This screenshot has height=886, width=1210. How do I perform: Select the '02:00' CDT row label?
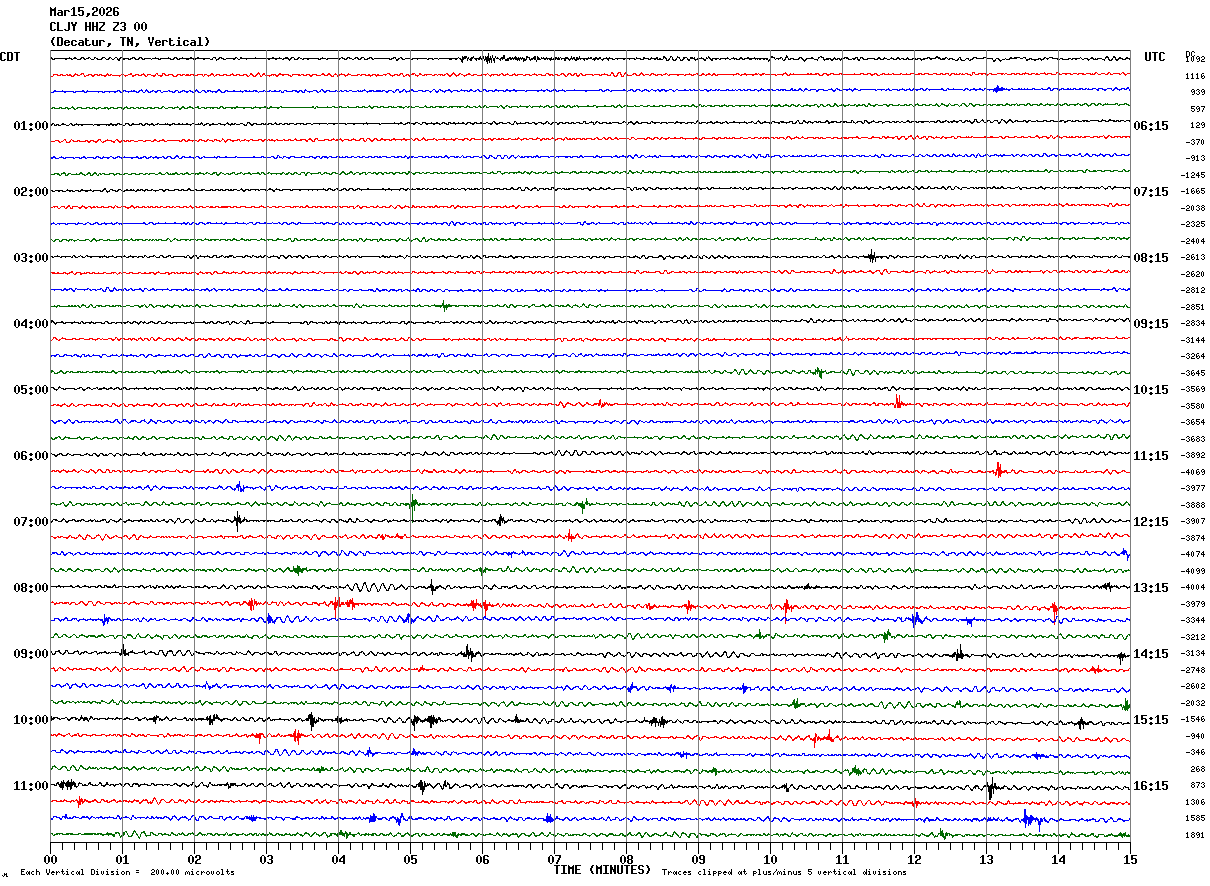pos(31,192)
